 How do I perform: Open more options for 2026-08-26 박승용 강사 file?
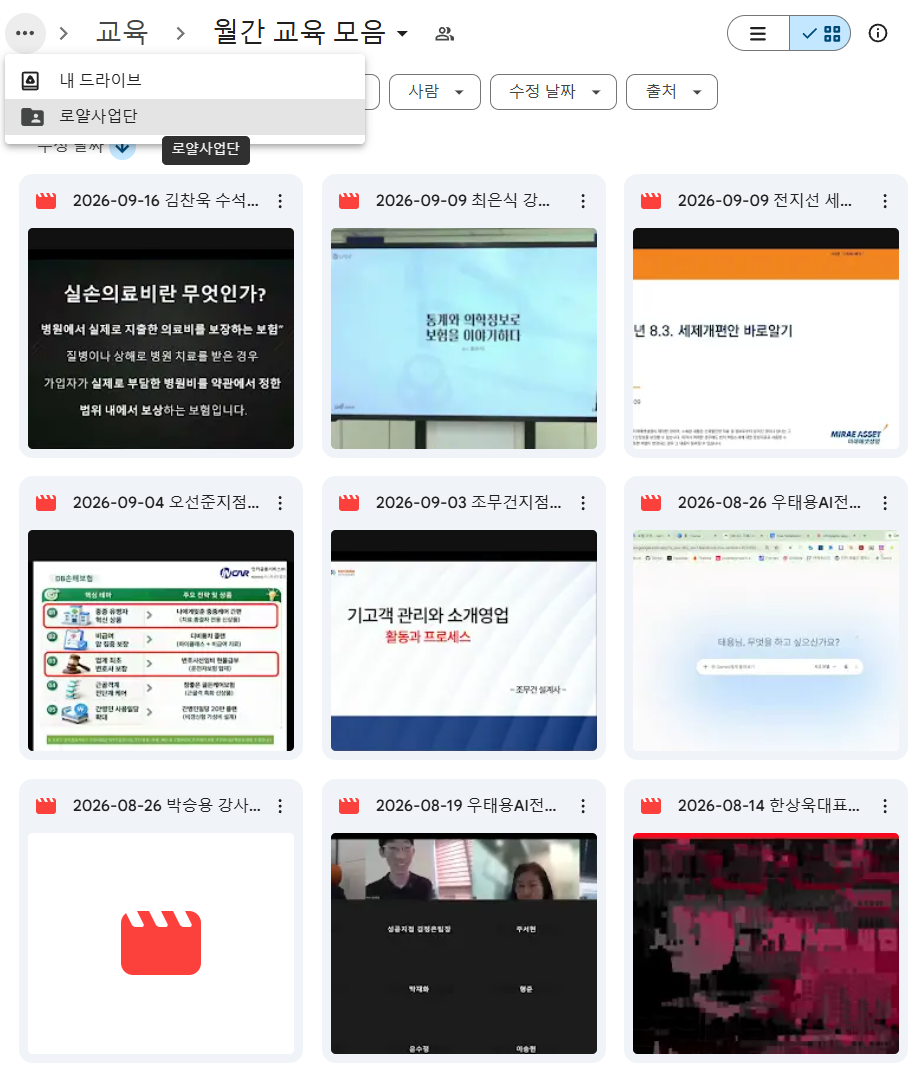[x=280, y=806]
